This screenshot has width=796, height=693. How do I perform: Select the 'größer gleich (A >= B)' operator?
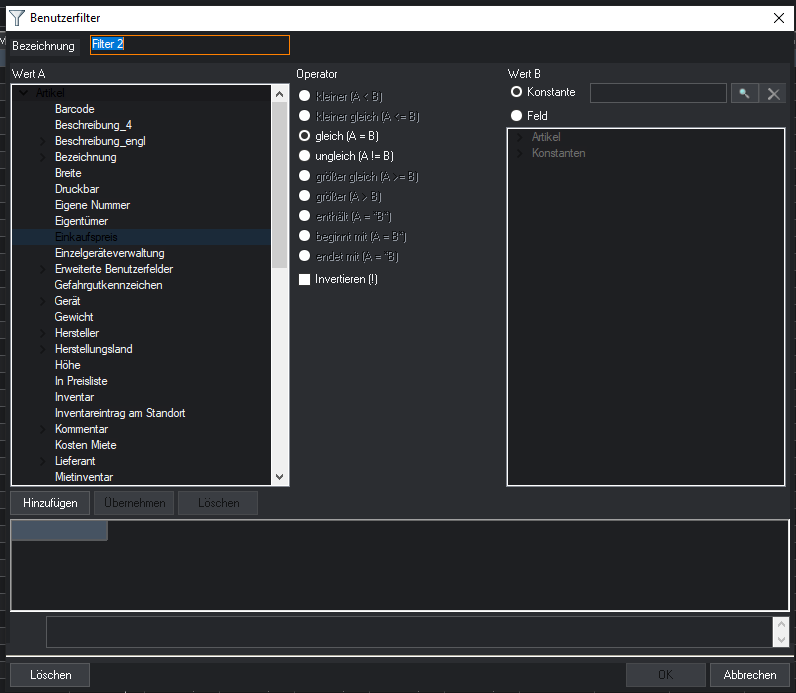305,176
